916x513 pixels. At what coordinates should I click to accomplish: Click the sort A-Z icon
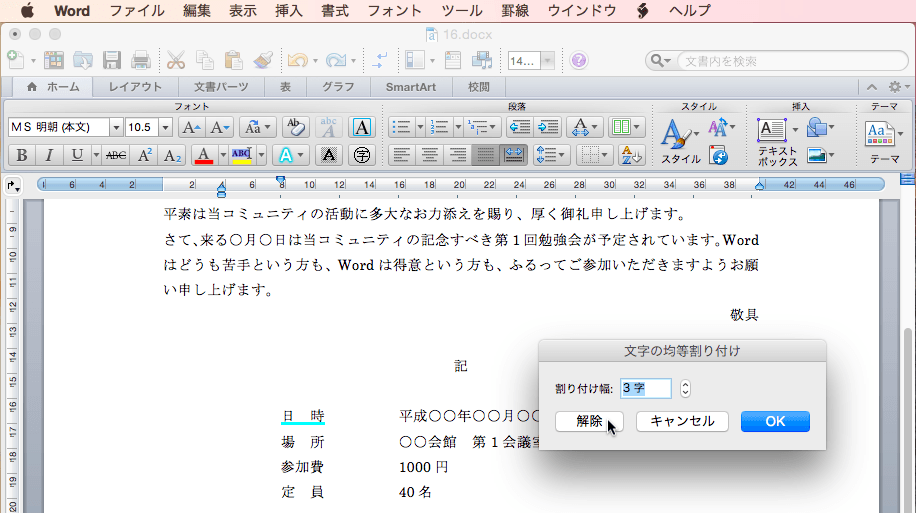point(631,155)
